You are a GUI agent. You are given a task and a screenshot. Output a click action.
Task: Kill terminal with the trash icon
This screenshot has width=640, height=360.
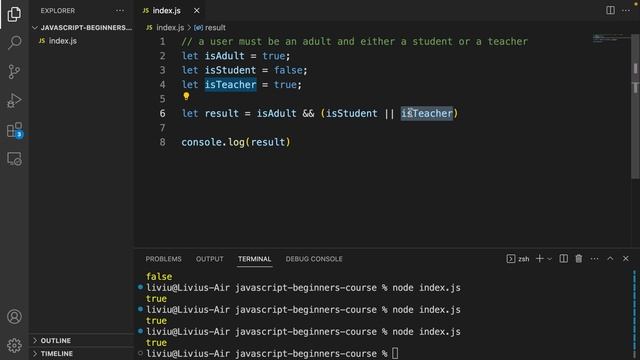tap(579, 258)
